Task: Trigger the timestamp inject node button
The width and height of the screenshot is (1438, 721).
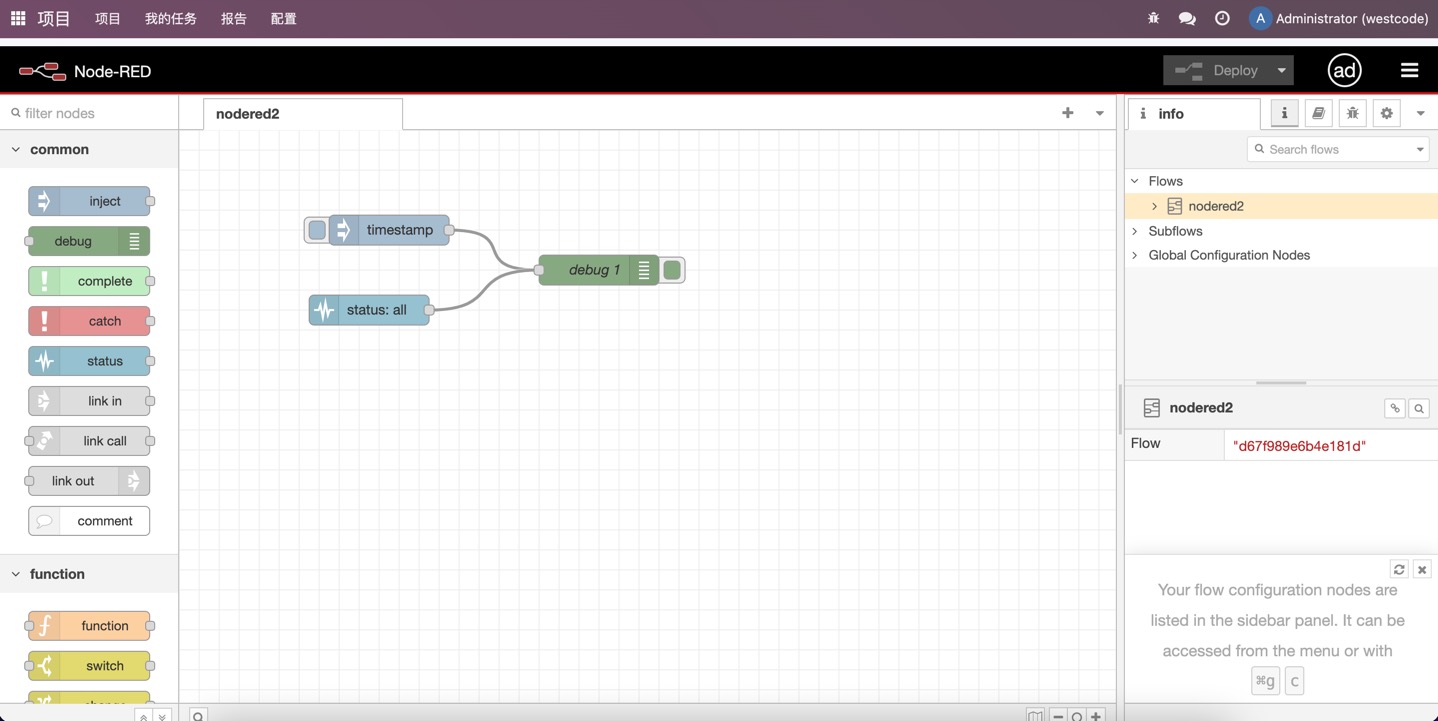Action: 316,230
